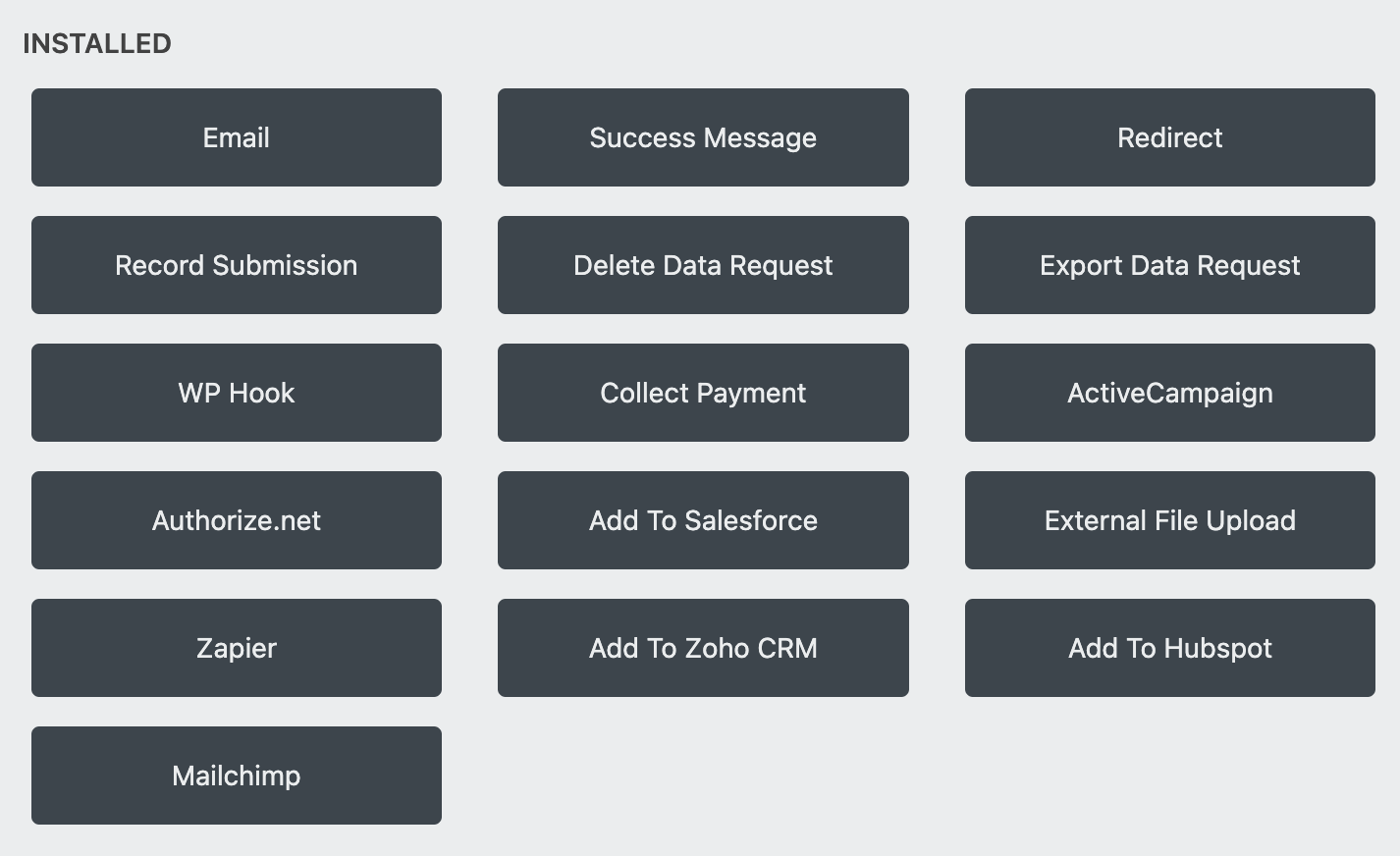Image resolution: width=1400 pixels, height=856 pixels.
Task: Select Delete Data Request
Action: [703, 265]
